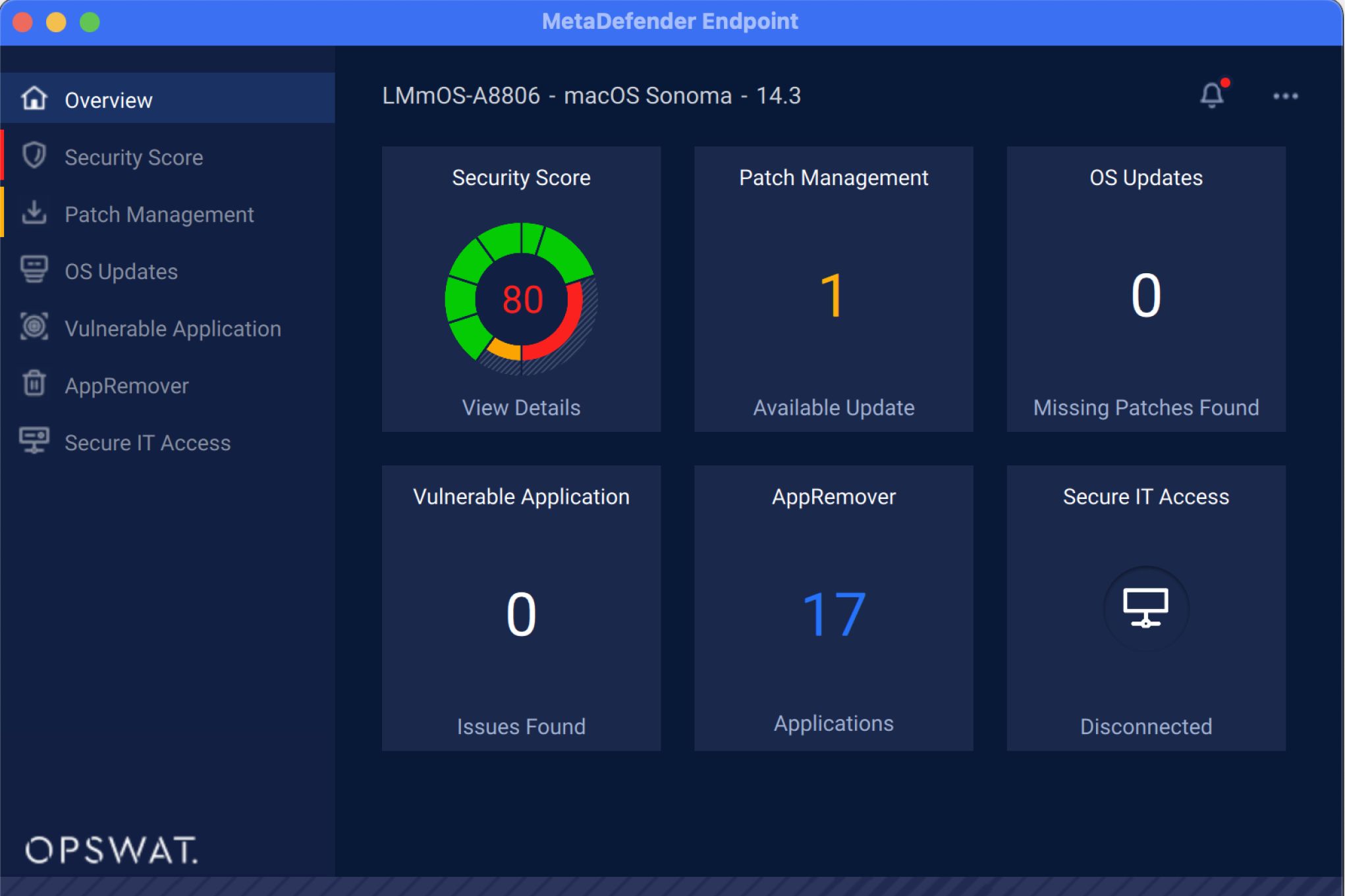This screenshot has width=1345, height=896.
Task: Click the OS Updates icon in sidebar
Action: click(34, 270)
